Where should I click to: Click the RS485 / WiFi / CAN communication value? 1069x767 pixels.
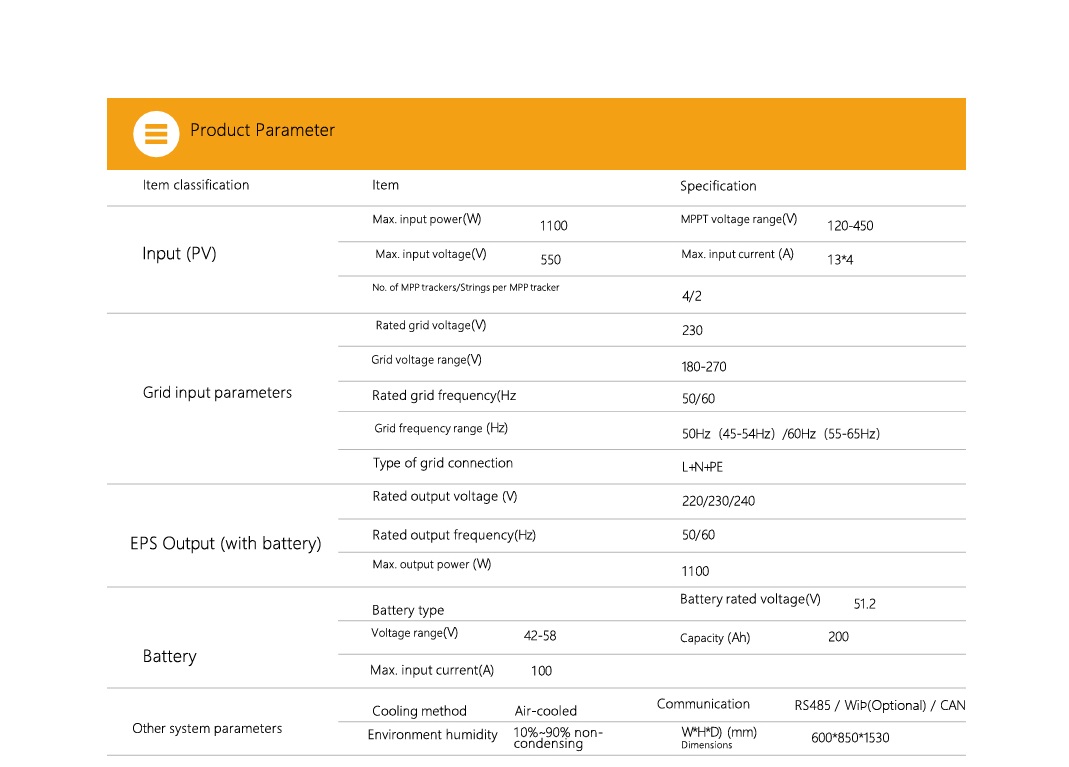[880, 706]
